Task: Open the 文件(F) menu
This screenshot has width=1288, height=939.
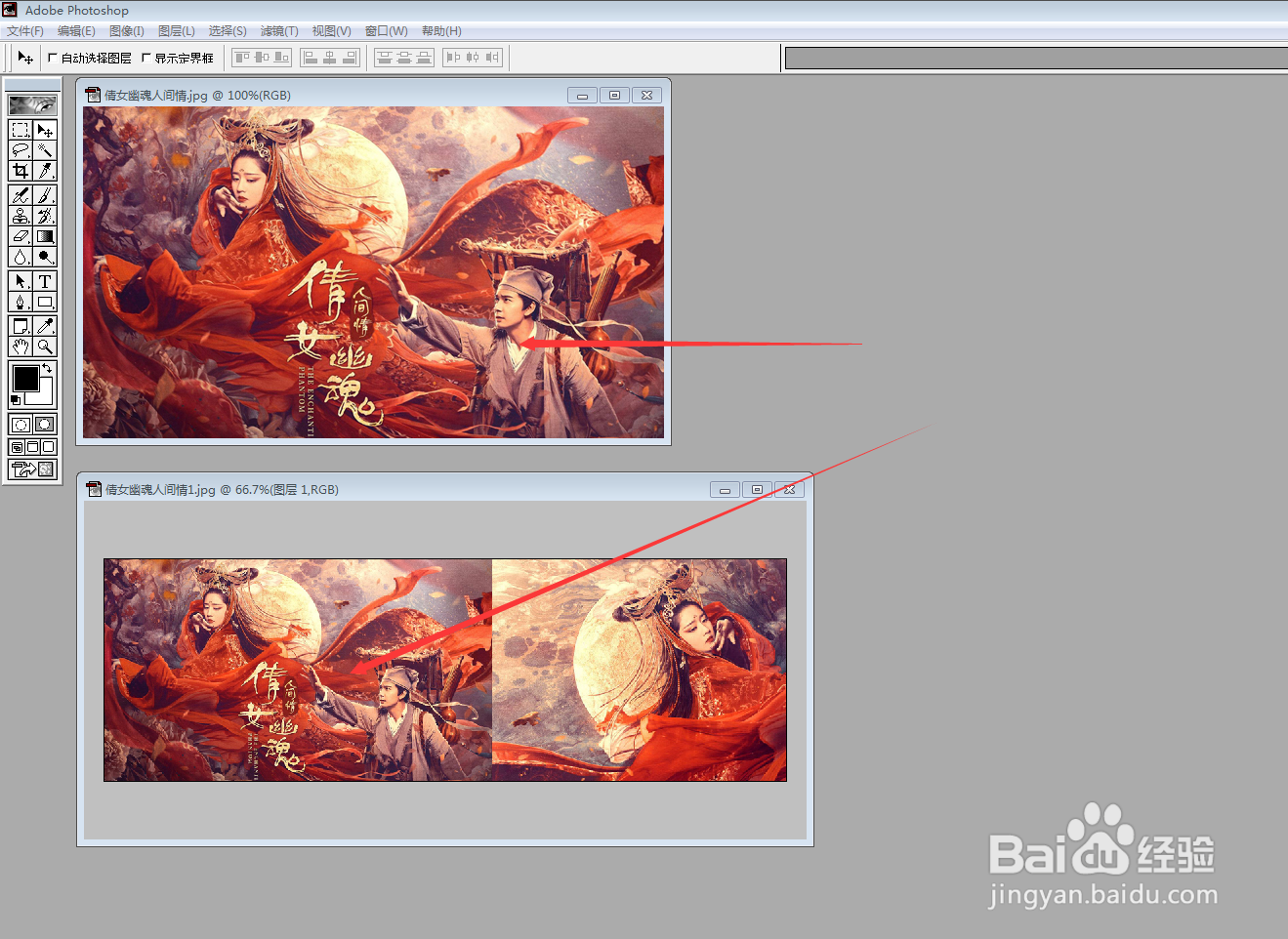Action: pos(25,31)
